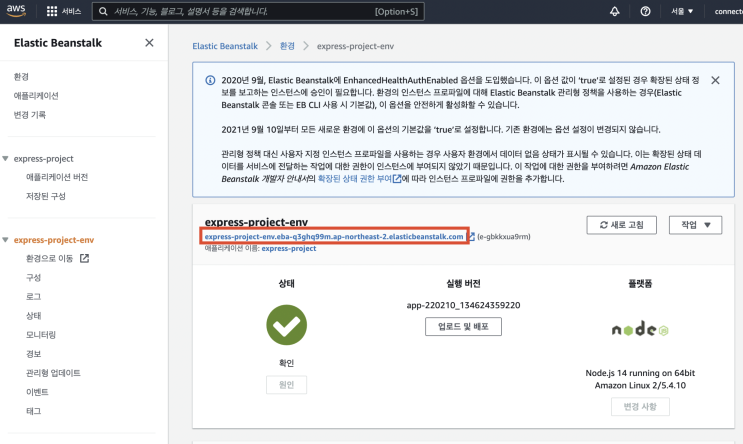Click the 환경 breadcrumb link
Viewport: 743px width, 444px height.
pyautogui.click(x=287, y=46)
